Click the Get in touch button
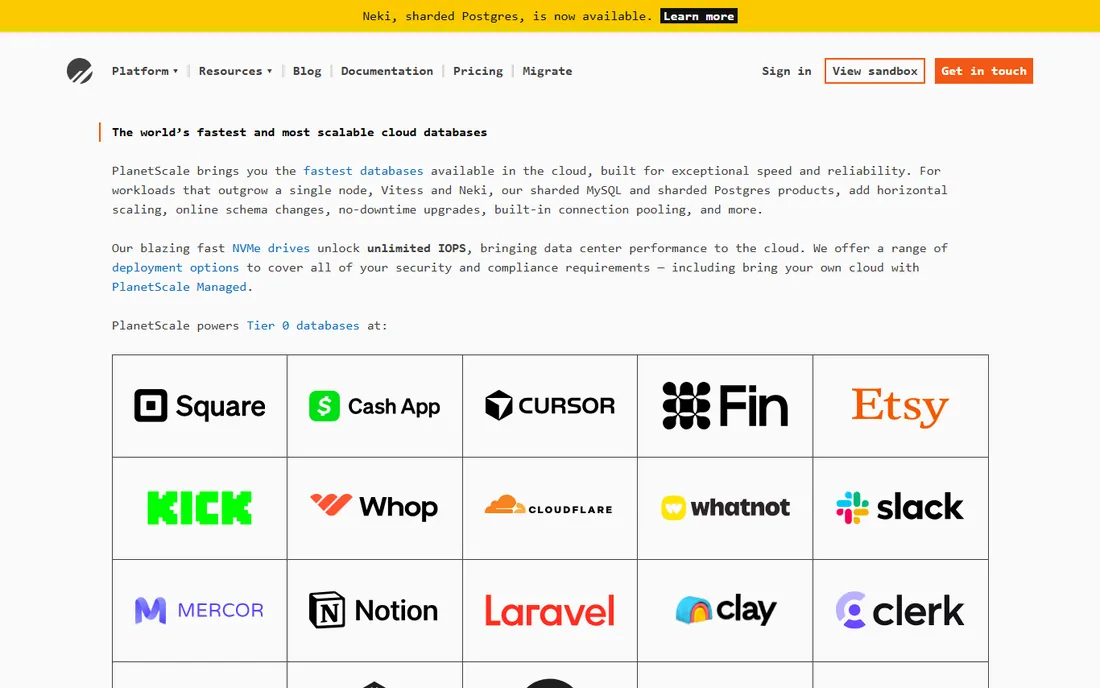This screenshot has height=688, width=1100. (984, 71)
